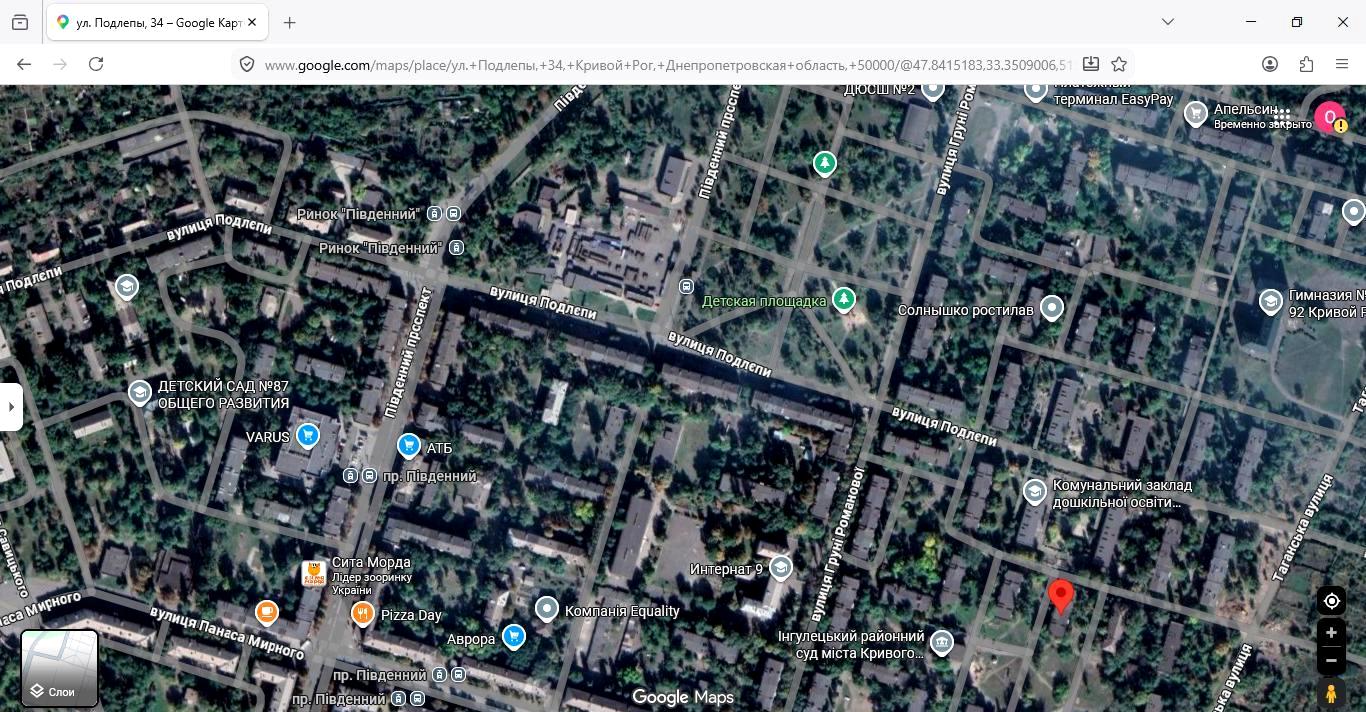The image size is (1366, 712).
Task: Expand the collapsed side panel
Action: (x=11, y=407)
